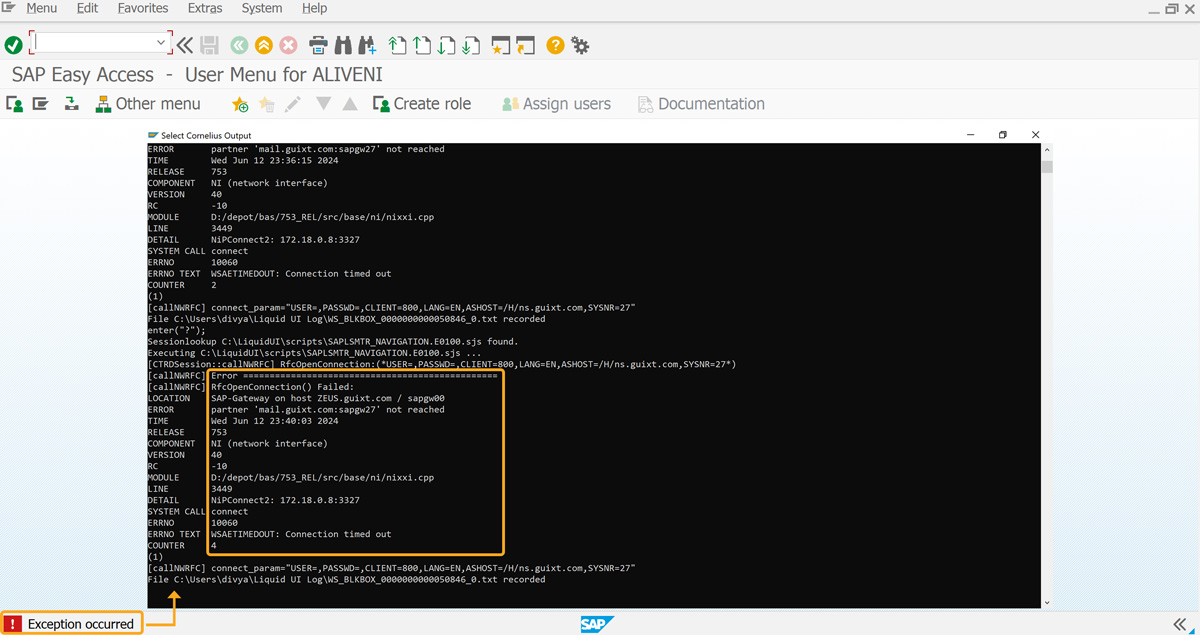Click red error icon in status bar
Viewport: 1200px width, 635px height.
click(13, 624)
